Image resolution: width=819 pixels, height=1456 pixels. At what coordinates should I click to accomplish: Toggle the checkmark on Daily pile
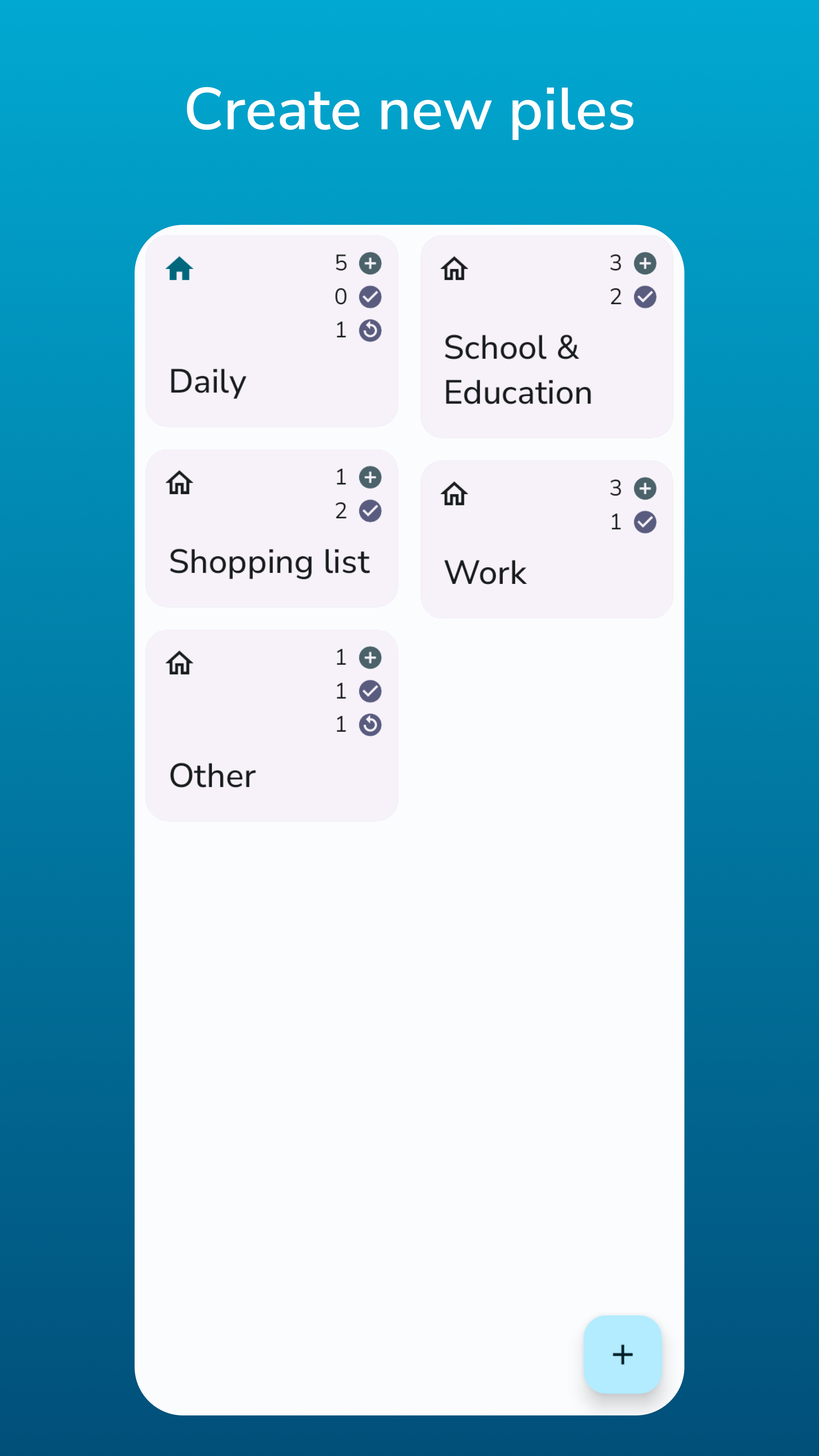[x=370, y=297]
